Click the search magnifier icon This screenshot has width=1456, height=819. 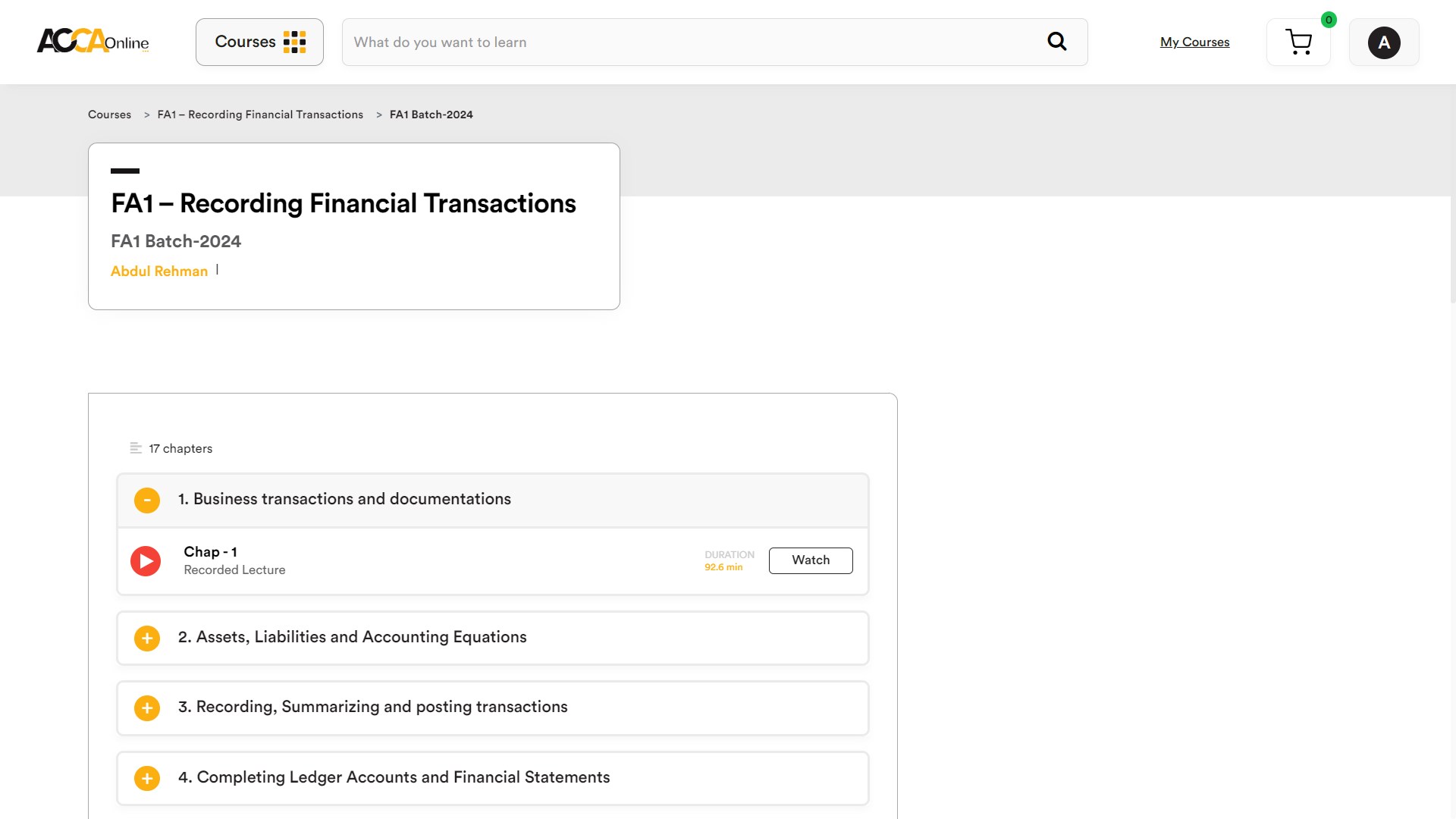coord(1056,42)
